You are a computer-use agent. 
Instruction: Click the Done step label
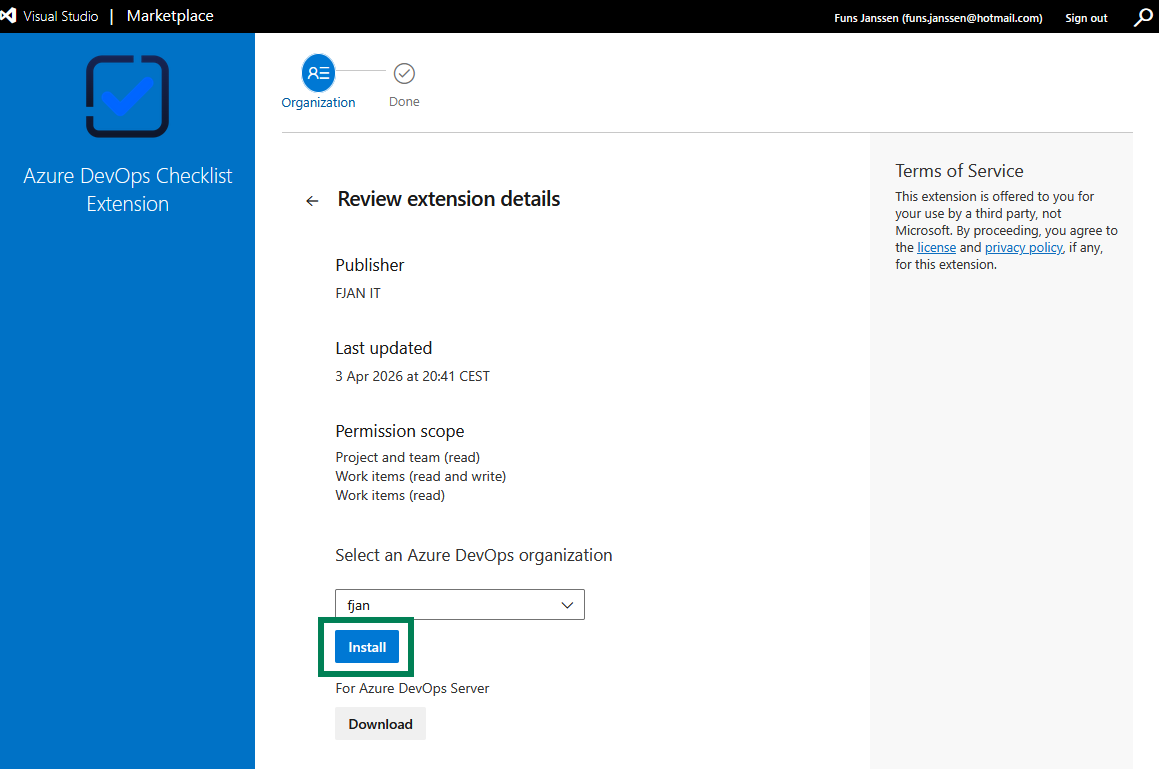pyautogui.click(x=404, y=101)
